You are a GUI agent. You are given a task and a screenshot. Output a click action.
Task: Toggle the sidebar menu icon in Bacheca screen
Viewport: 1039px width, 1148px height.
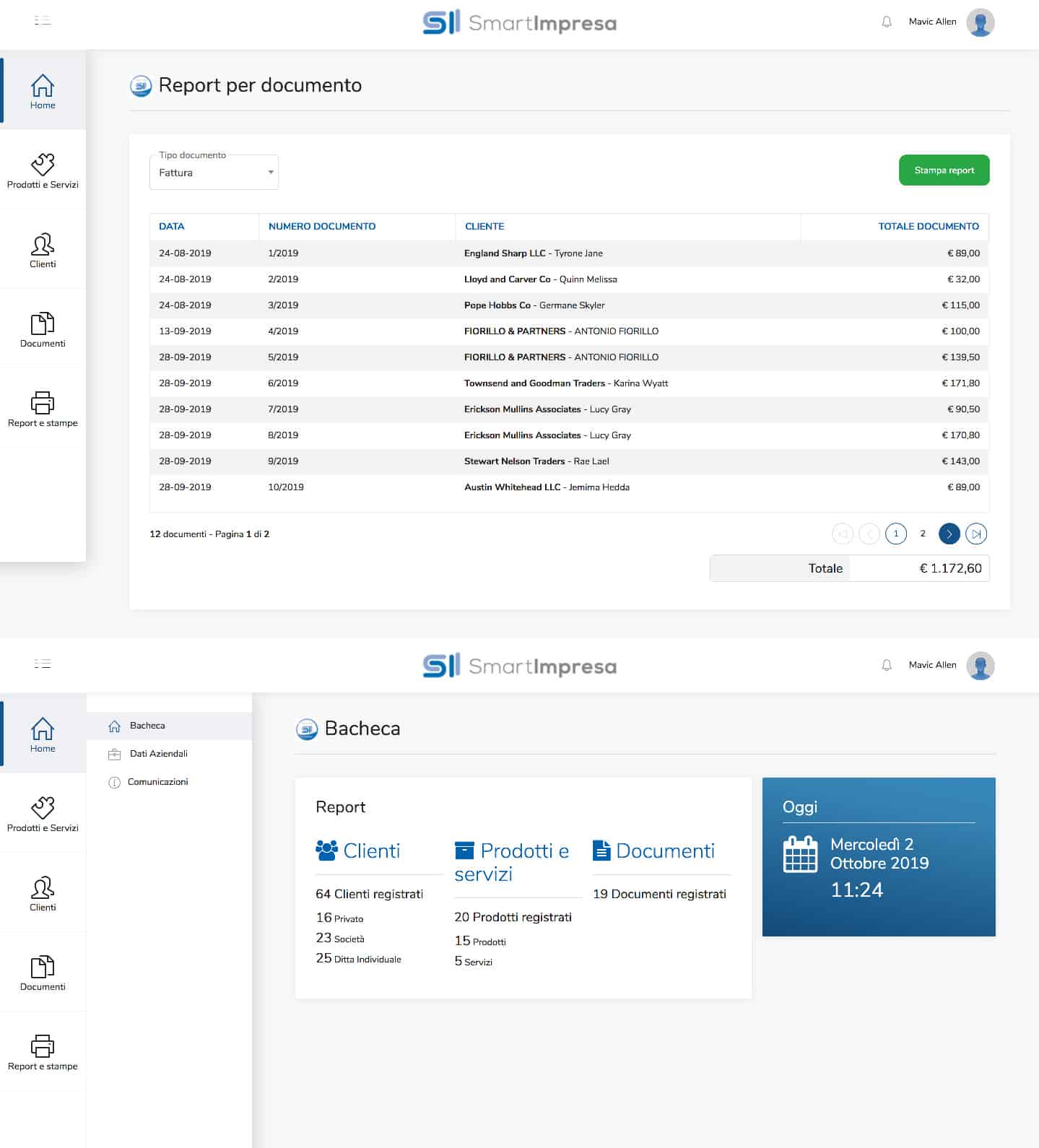43,664
